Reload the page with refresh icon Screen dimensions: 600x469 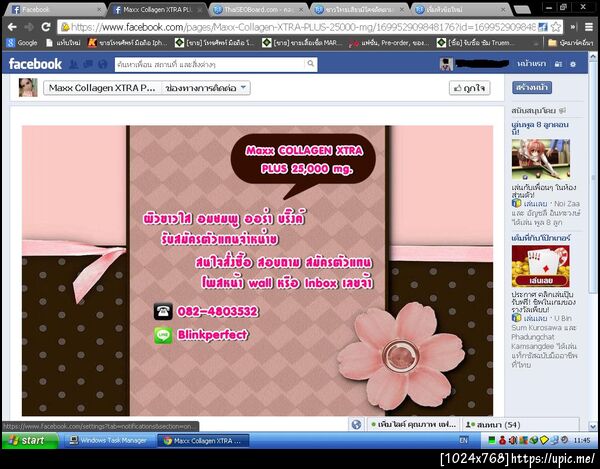tap(46, 27)
